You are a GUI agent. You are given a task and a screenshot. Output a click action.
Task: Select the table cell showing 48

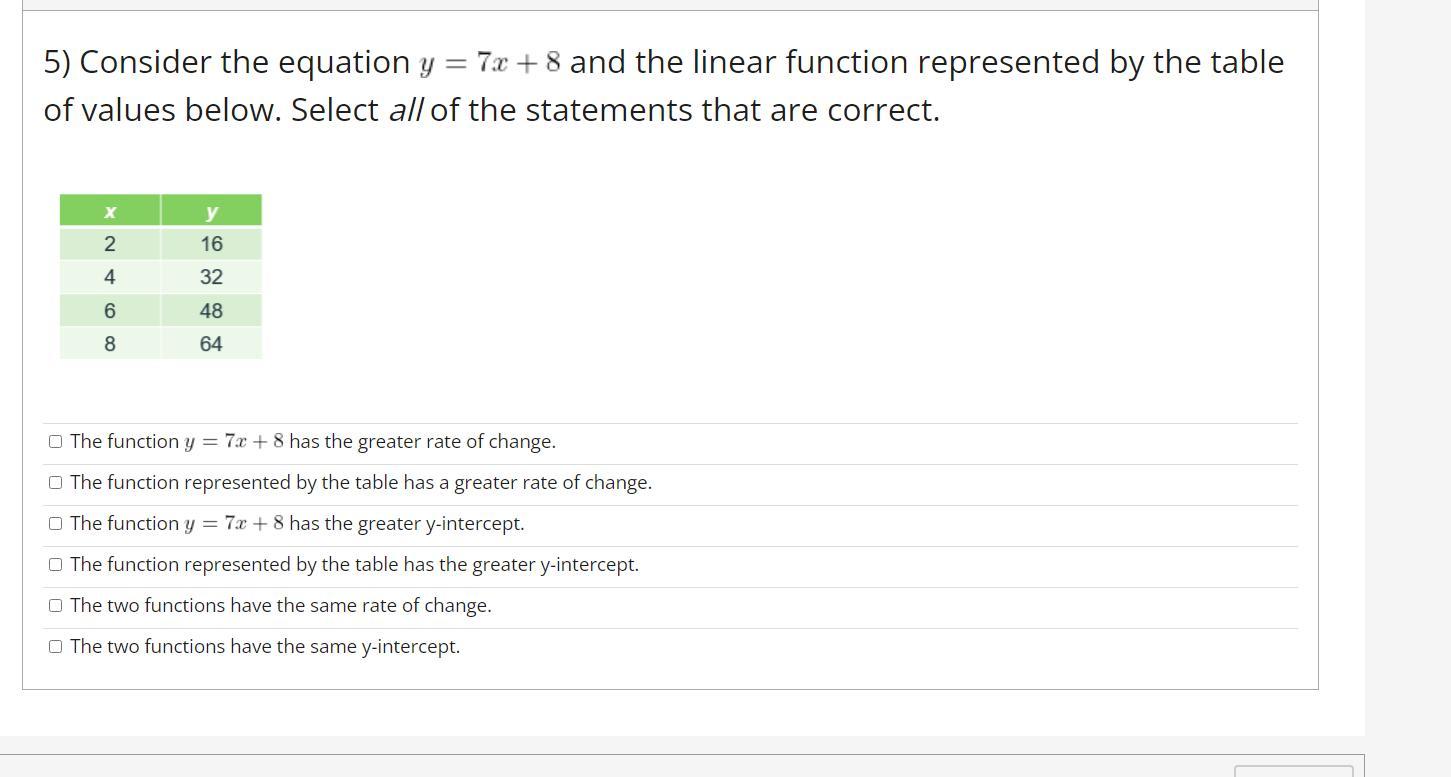pyautogui.click(x=211, y=311)
